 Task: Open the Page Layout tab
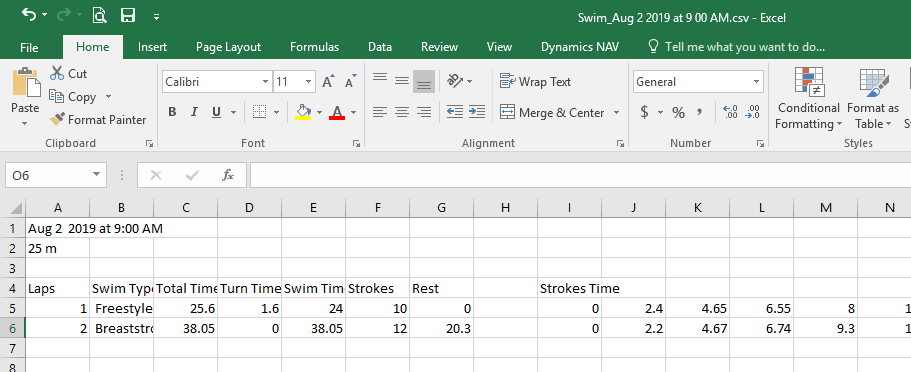(228, 47)
